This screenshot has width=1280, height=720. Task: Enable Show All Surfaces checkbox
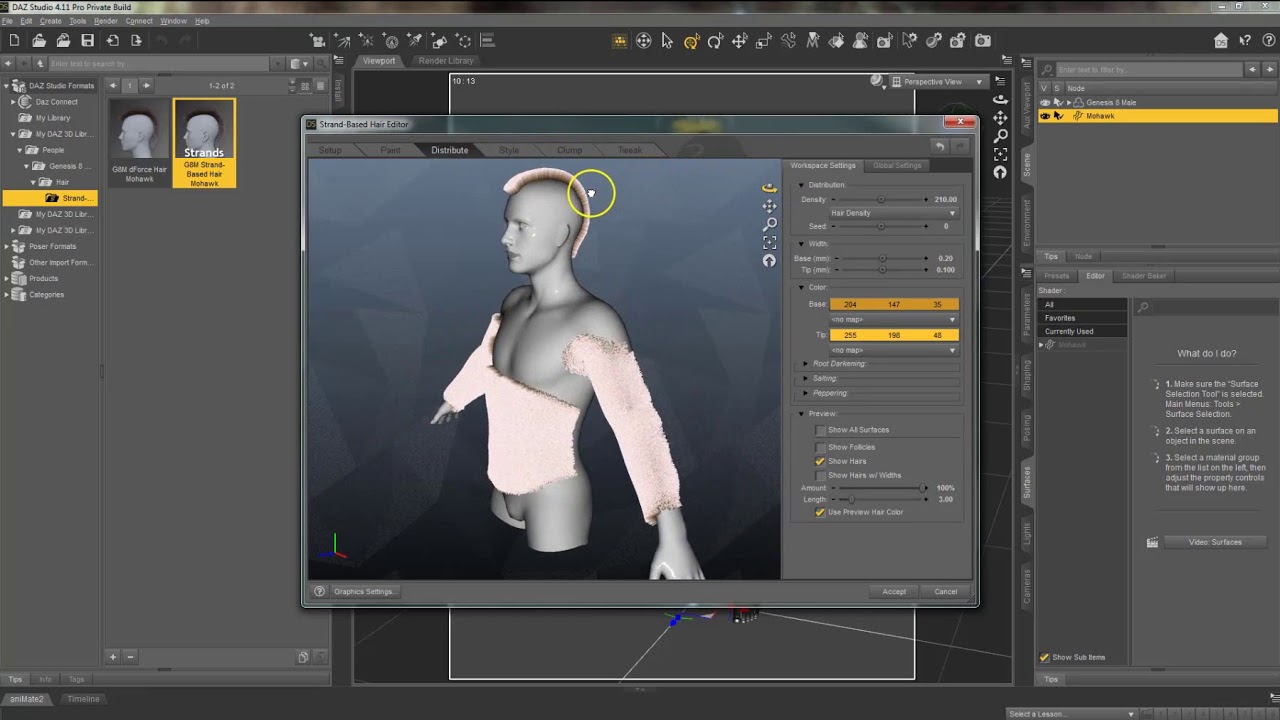(x=820, y=430)
